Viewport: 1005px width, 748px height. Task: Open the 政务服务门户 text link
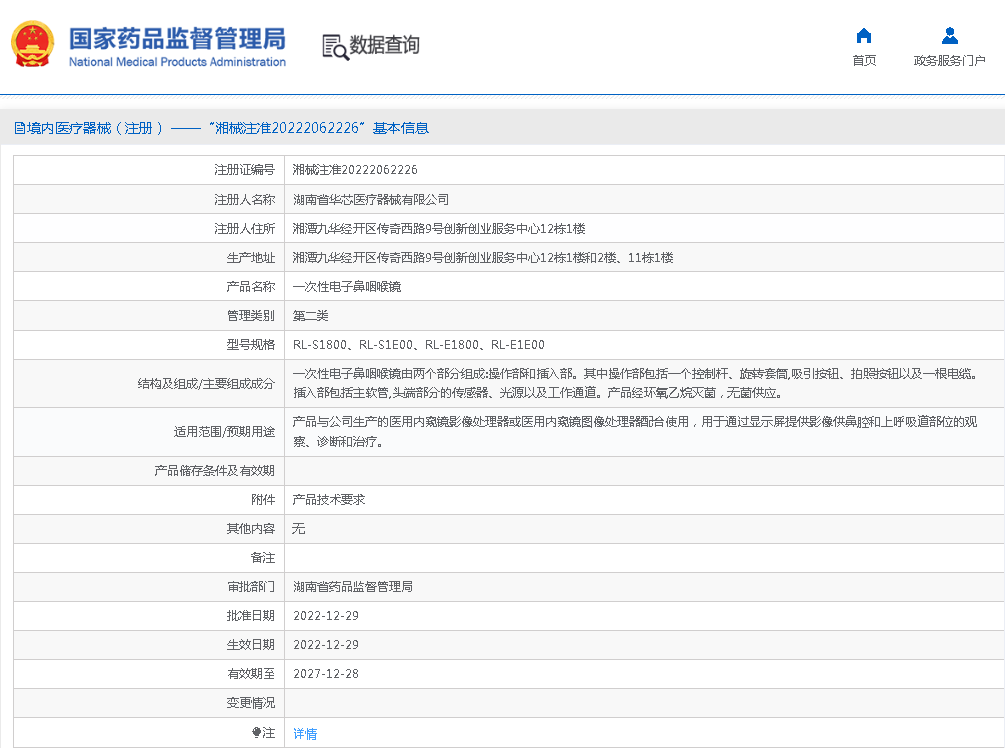click(x=949, y=61)
